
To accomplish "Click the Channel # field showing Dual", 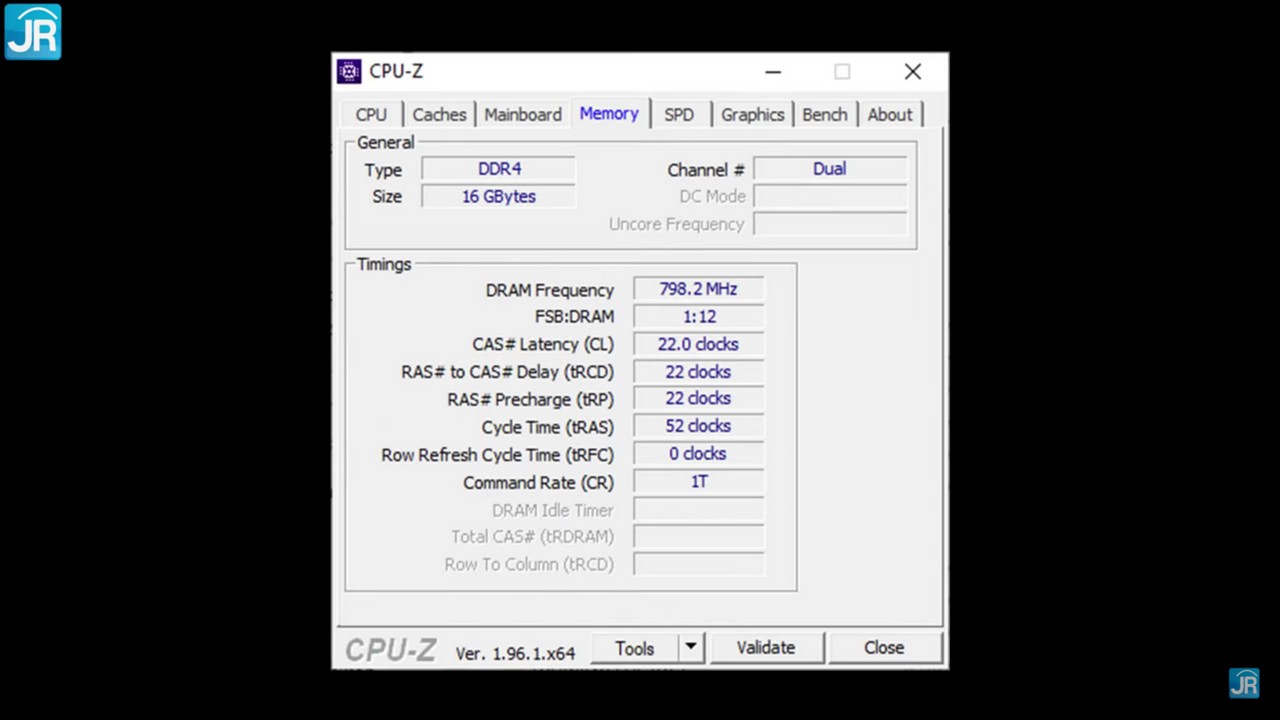I will pos(829,169).
